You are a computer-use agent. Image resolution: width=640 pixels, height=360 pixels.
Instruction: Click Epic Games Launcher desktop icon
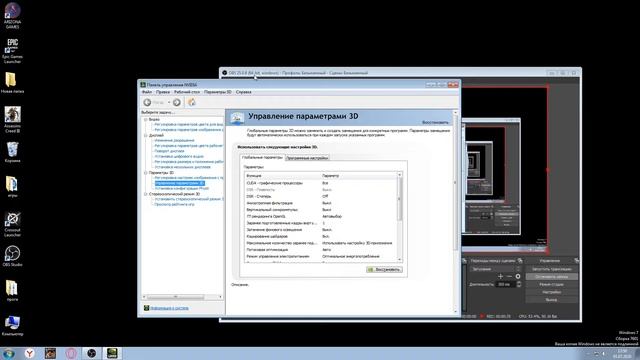[12, 51]
